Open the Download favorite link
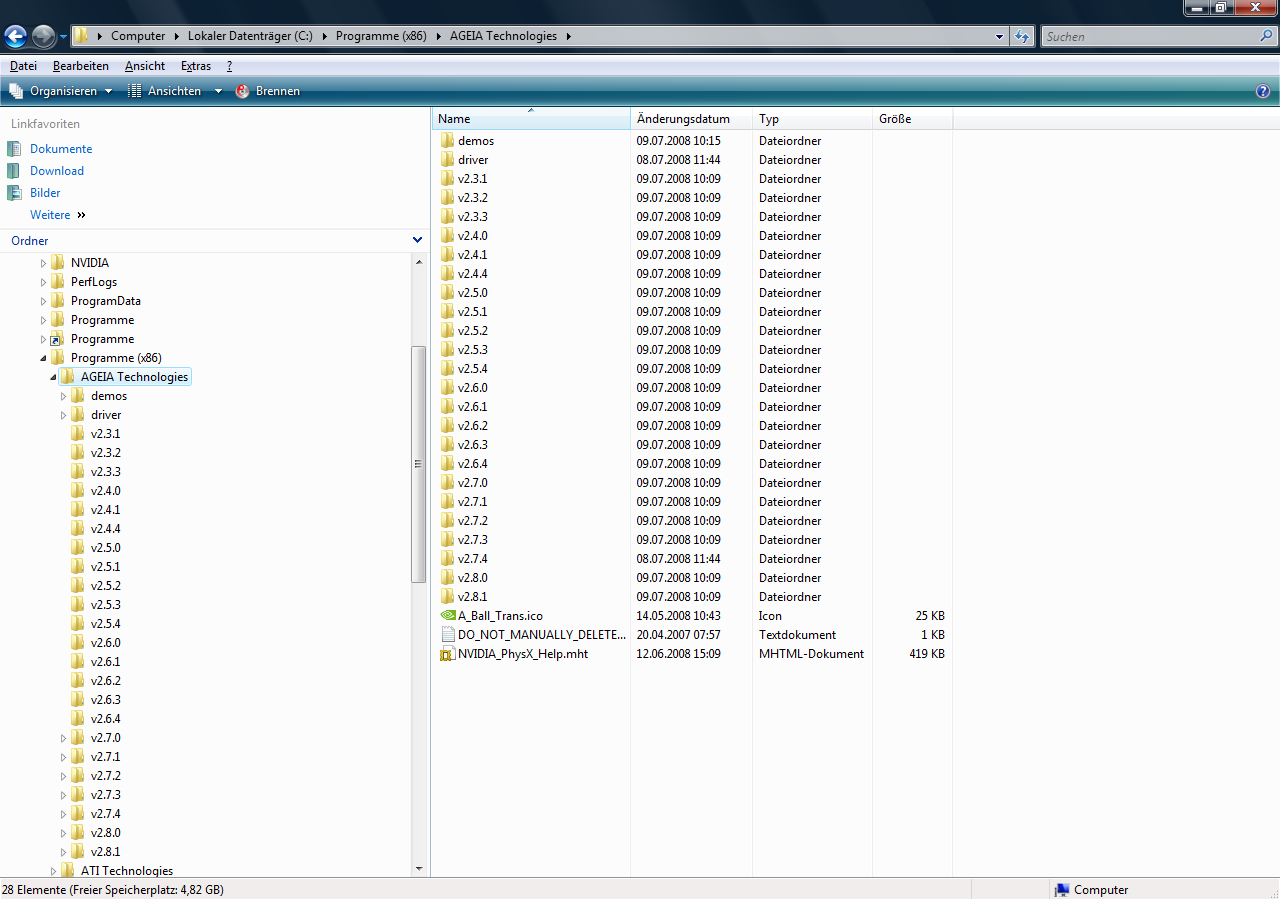Image resolution: width=1280 pixels, height=900 pixels. point(57,171)
